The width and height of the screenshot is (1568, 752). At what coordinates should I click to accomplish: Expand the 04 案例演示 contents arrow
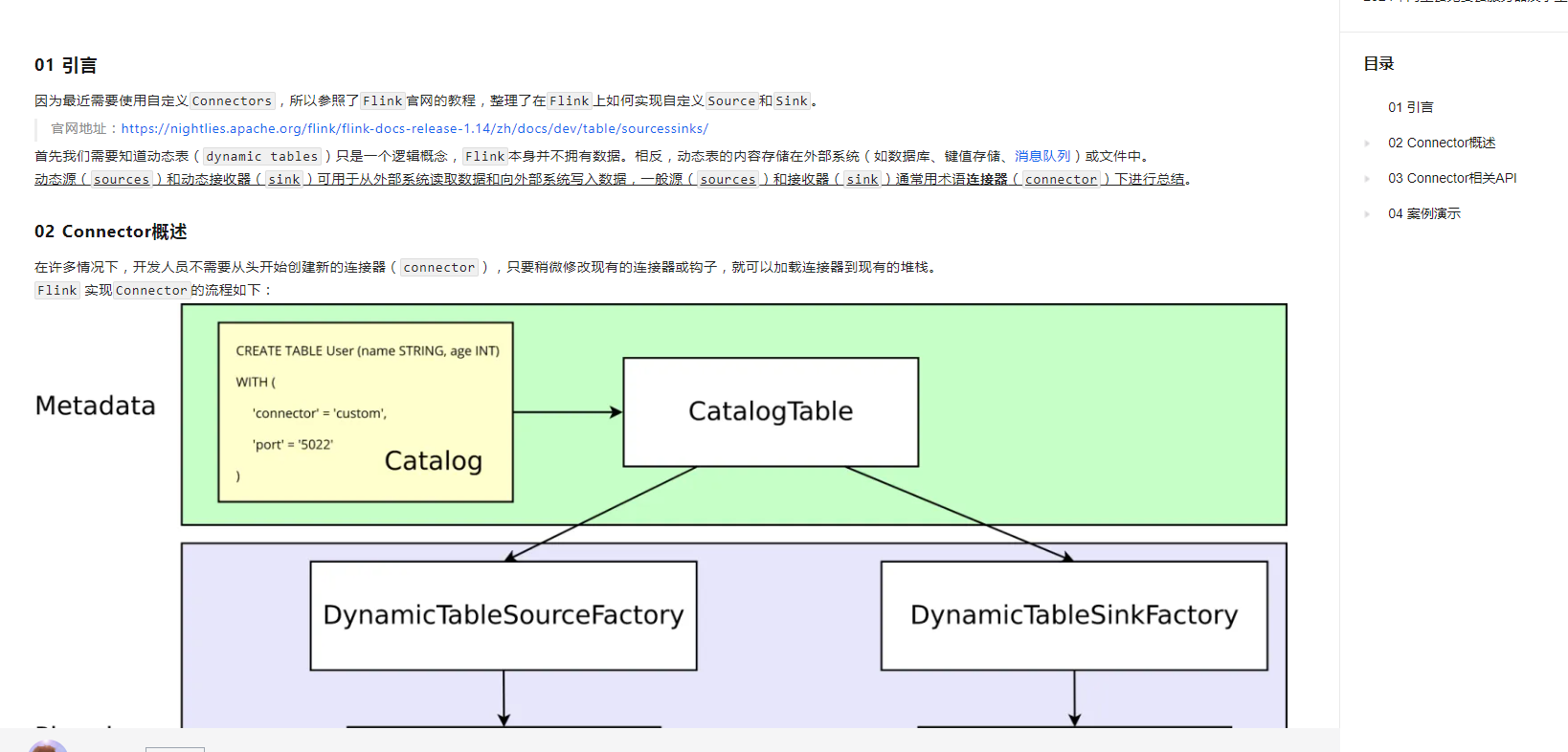pos(1367,214)
